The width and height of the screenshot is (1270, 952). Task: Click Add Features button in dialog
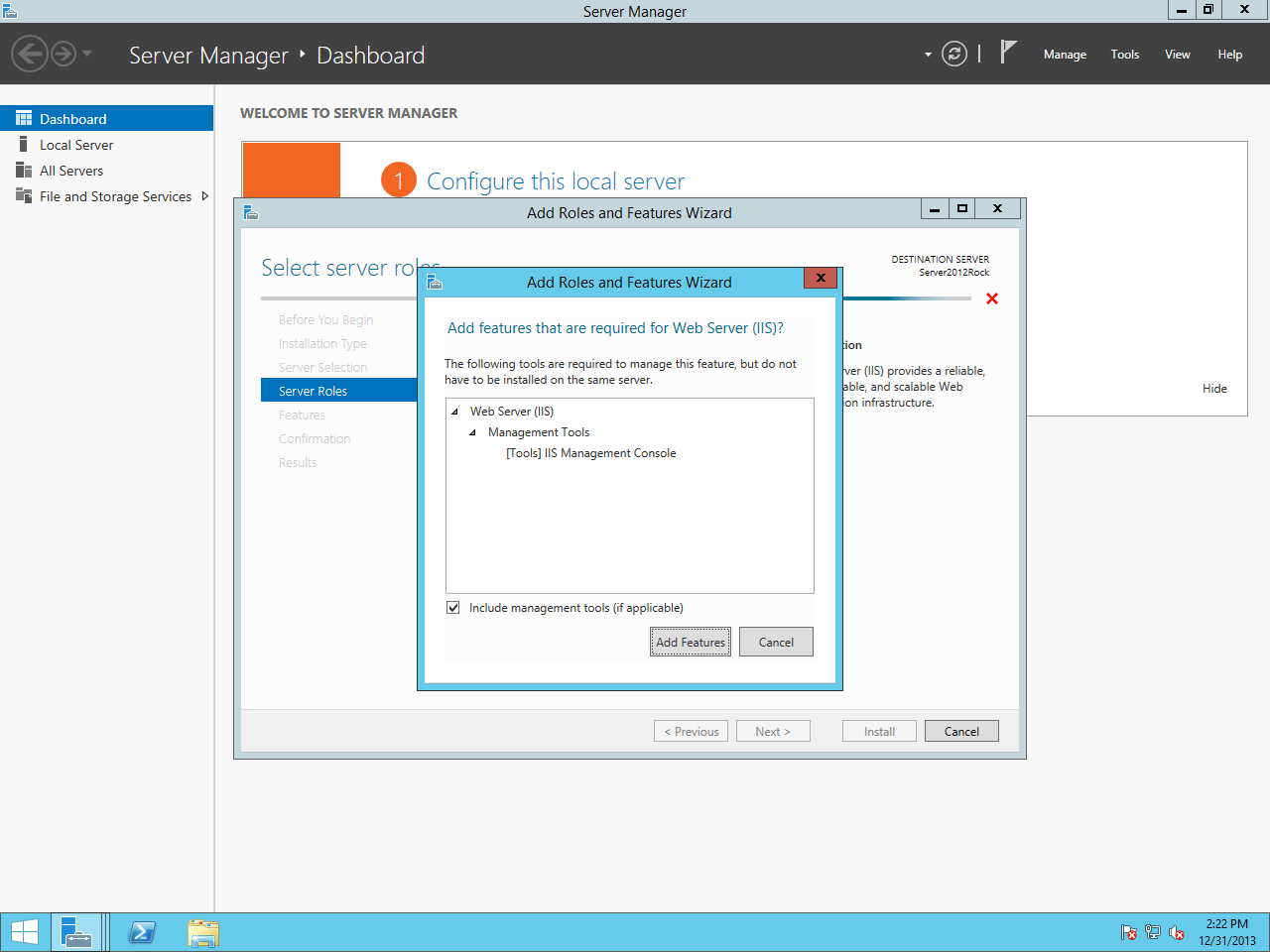[x=691, y=642]
